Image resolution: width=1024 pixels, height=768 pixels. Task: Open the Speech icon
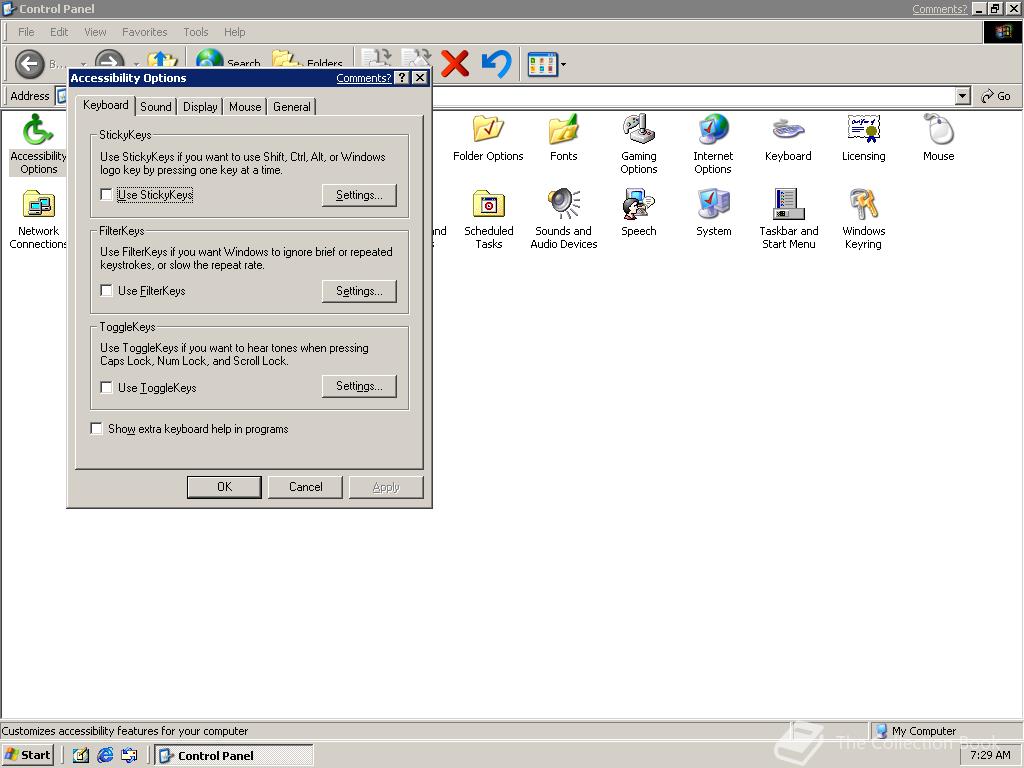pos(639,213)
